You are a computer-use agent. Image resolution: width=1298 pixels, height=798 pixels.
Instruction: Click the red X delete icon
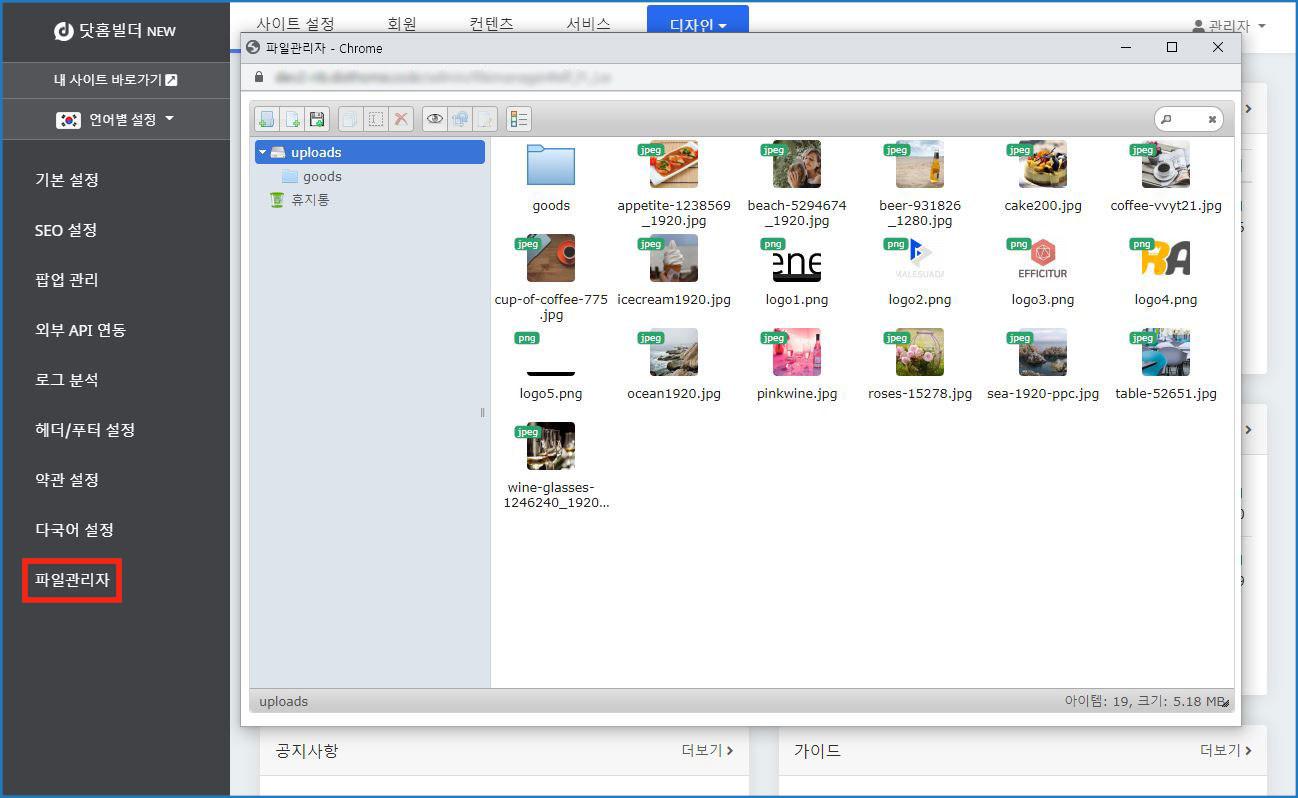401,120
